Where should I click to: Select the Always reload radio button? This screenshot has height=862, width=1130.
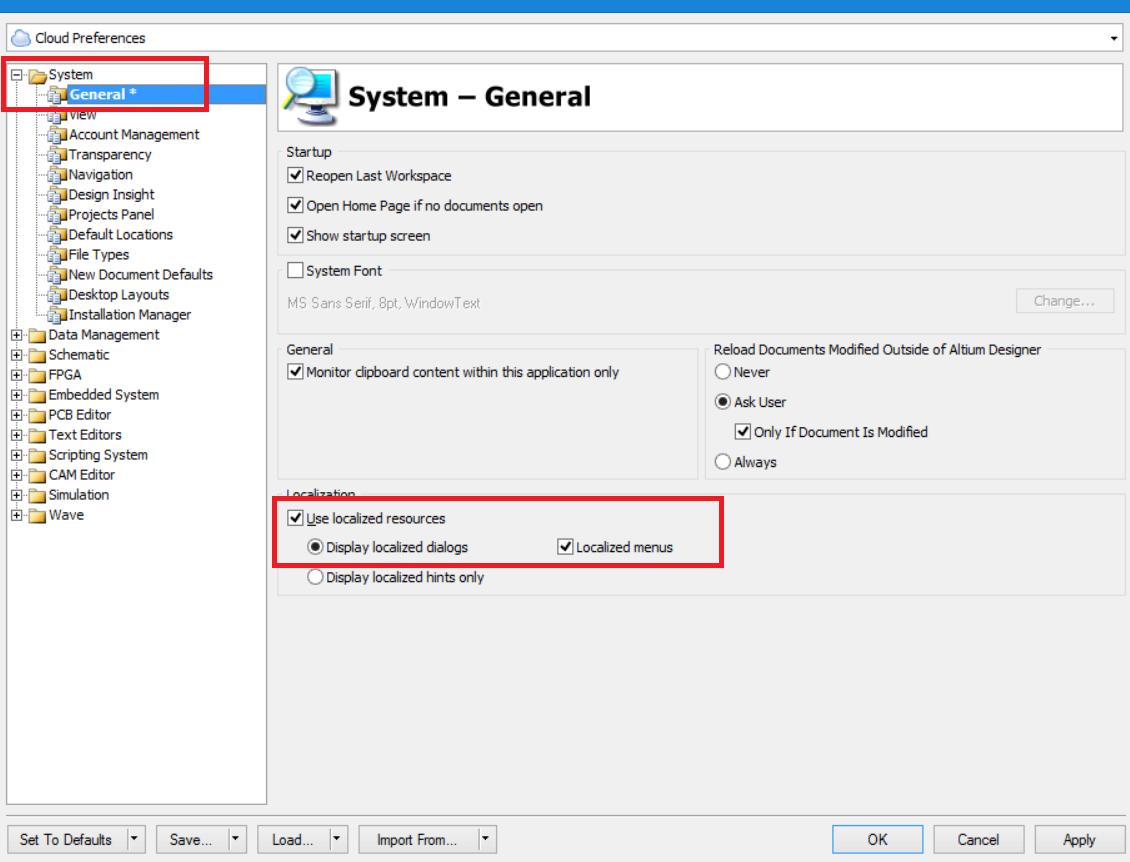(723, 462)
